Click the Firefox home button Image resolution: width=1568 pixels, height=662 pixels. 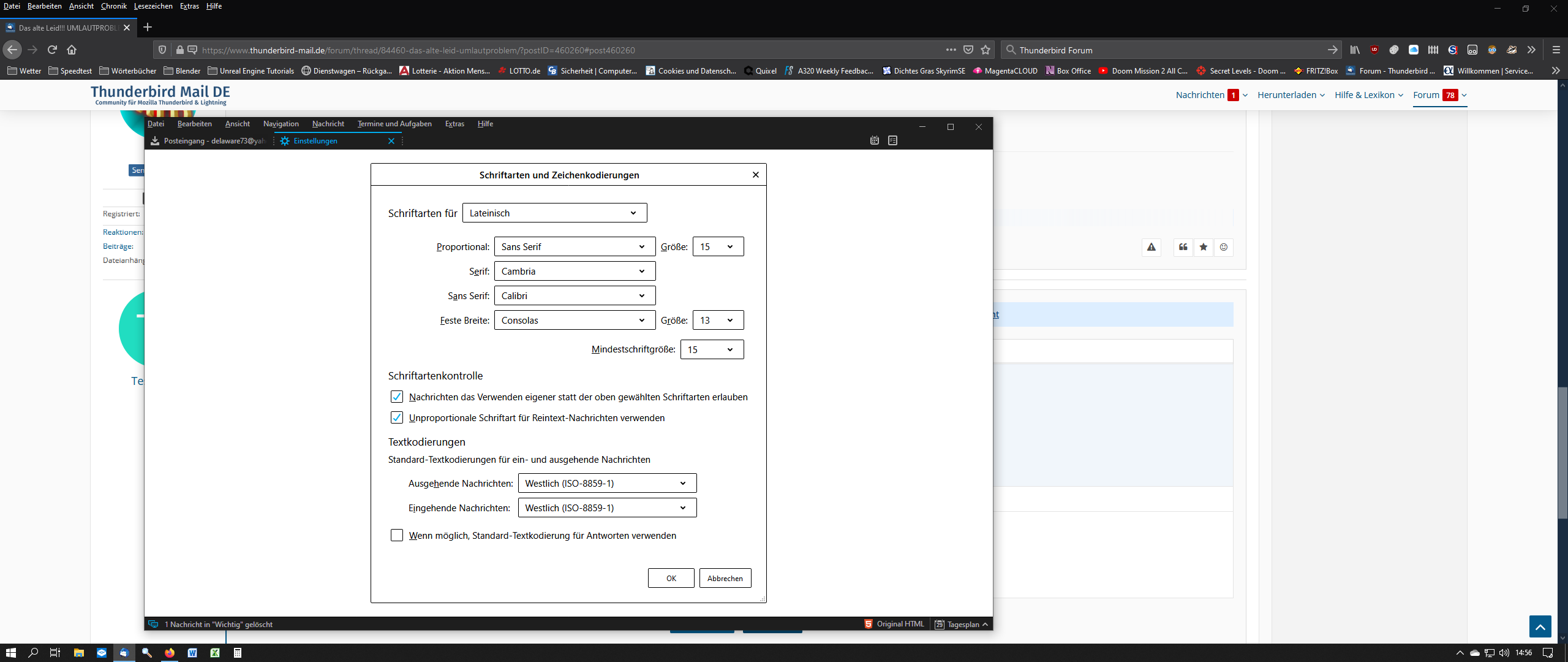coord(72,50)
